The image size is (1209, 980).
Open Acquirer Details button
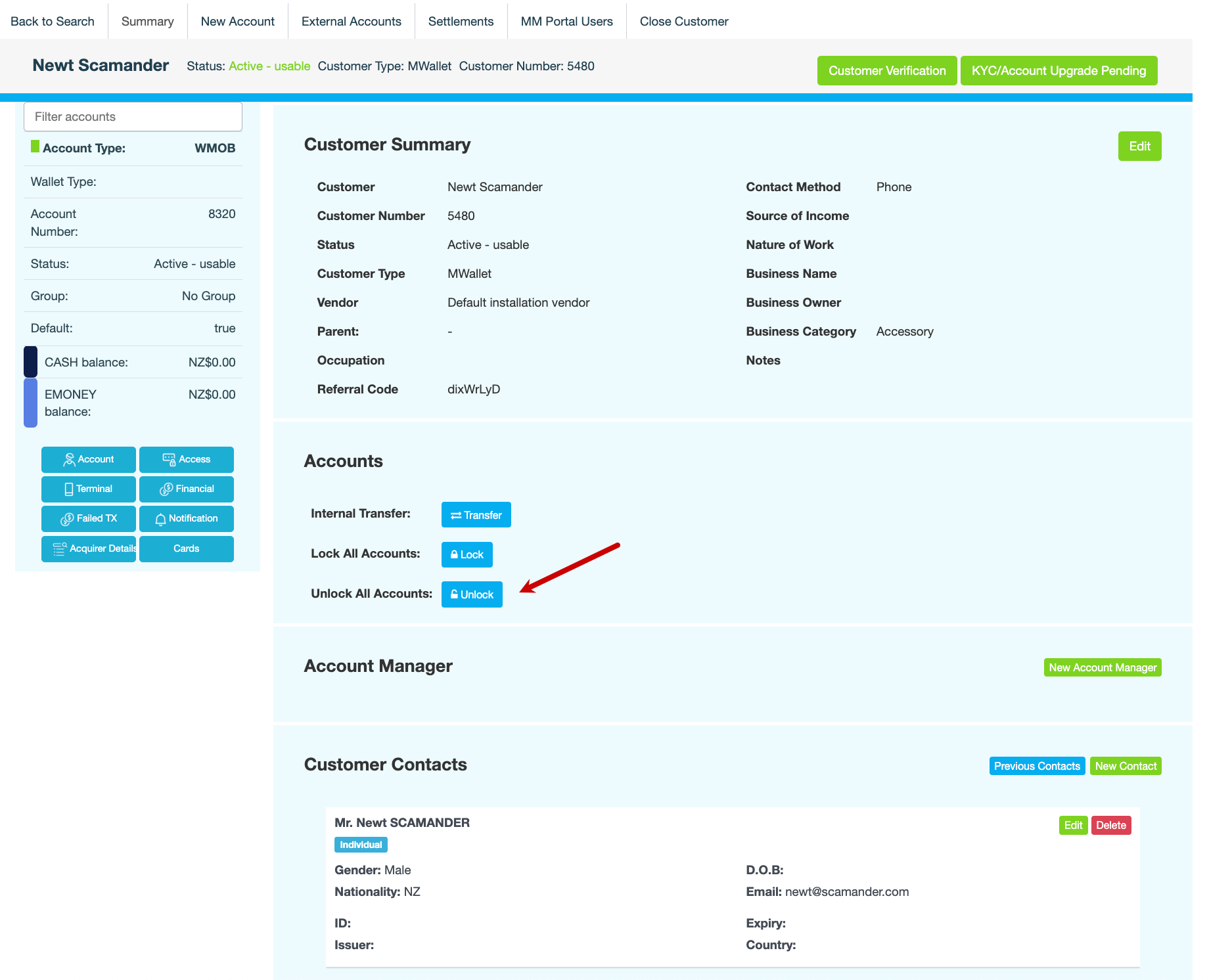89,549
